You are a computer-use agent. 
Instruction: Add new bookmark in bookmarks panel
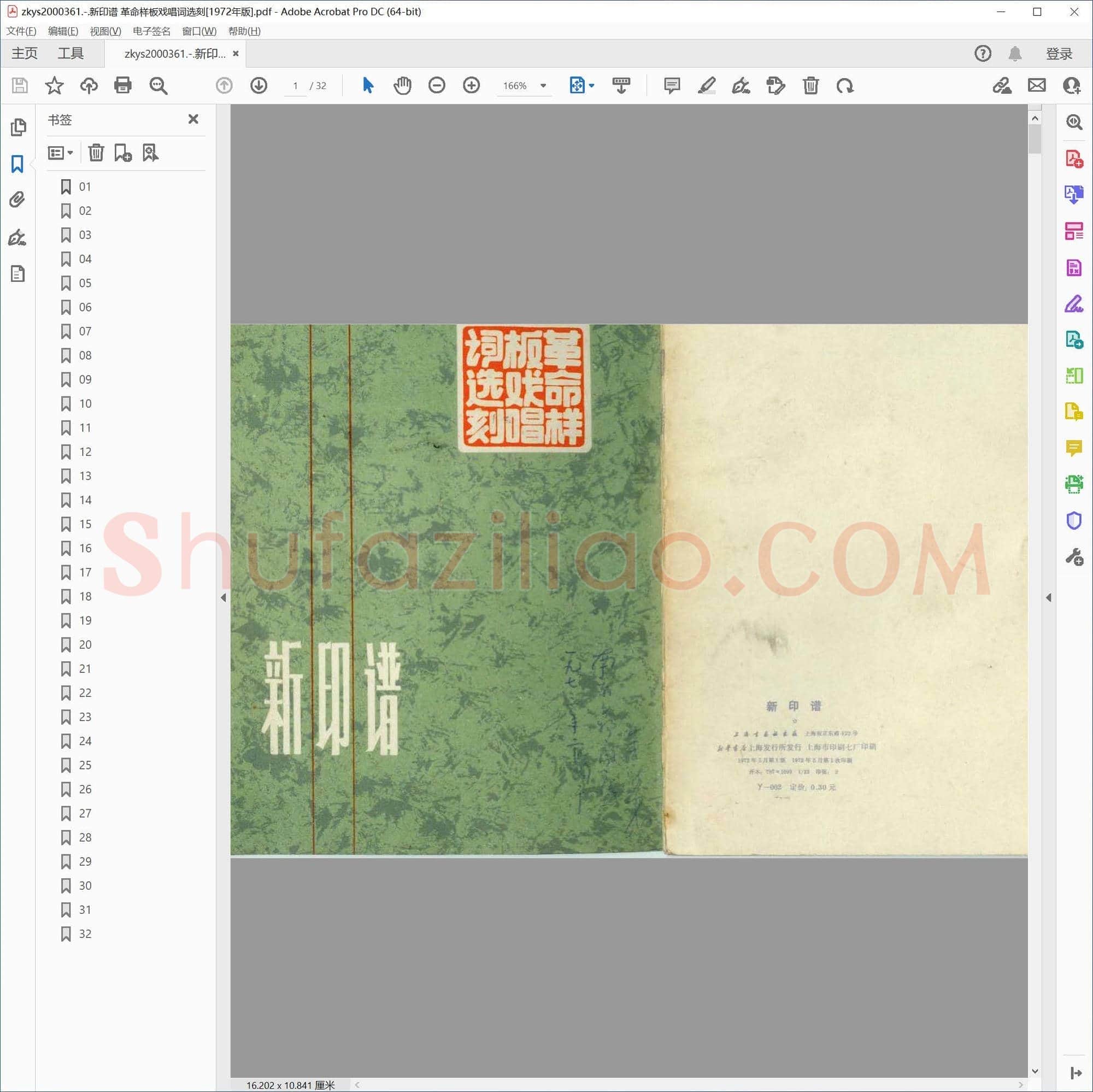point(123,153)
